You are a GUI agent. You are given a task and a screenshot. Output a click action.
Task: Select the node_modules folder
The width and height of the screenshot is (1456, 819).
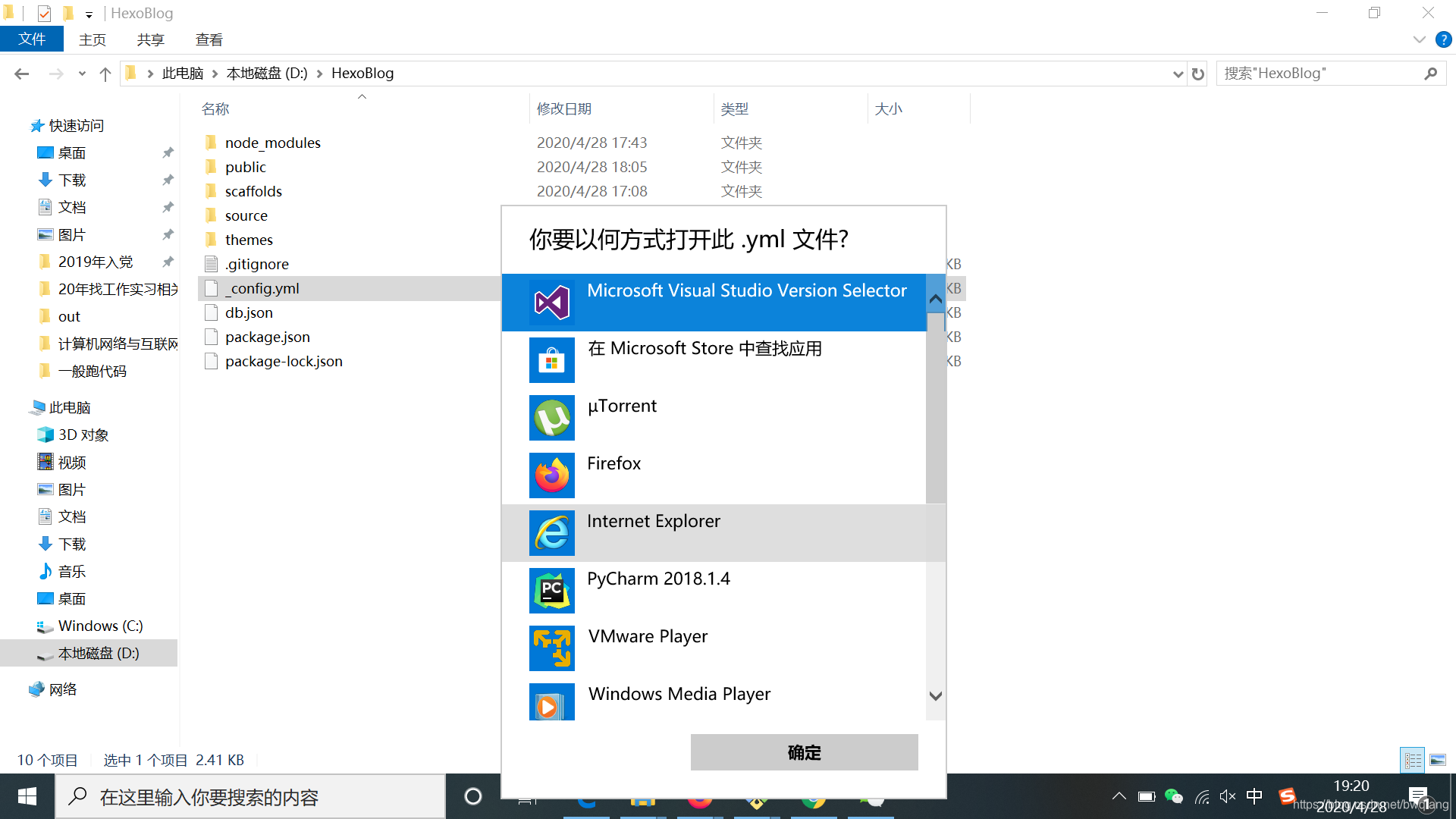[x=273, y=143]
